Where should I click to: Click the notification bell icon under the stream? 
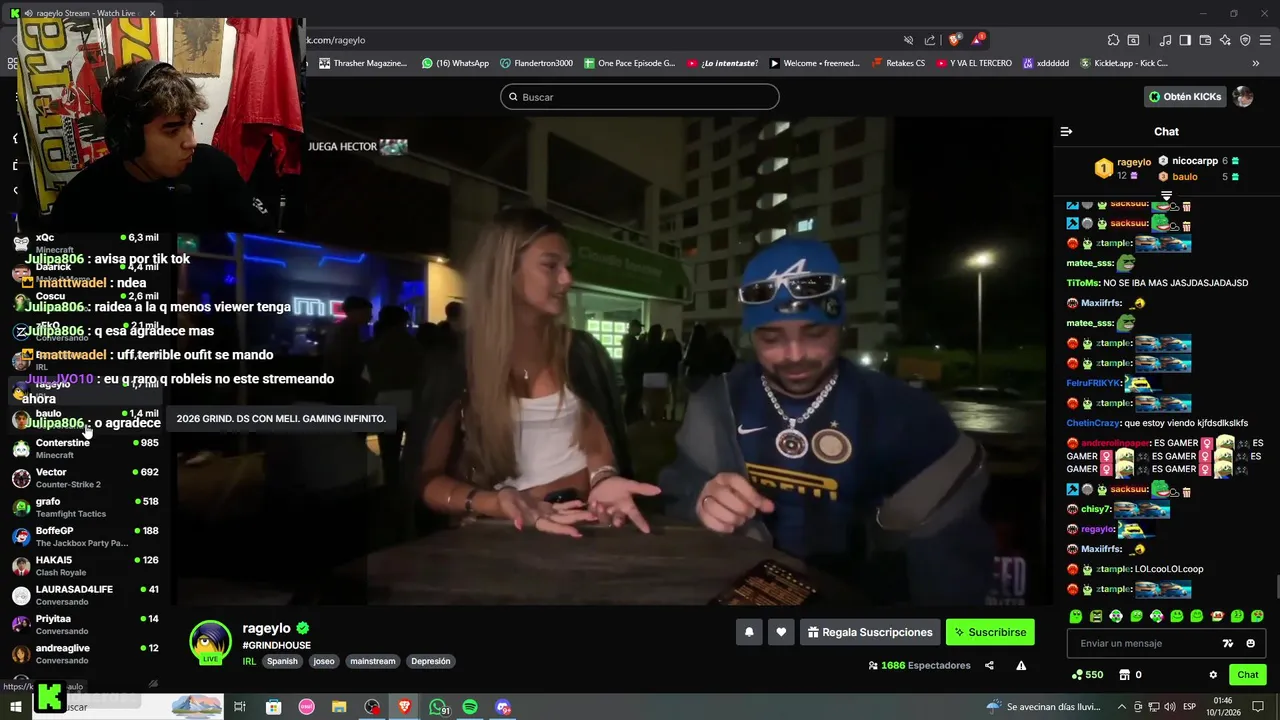click(x=748, y=632)
